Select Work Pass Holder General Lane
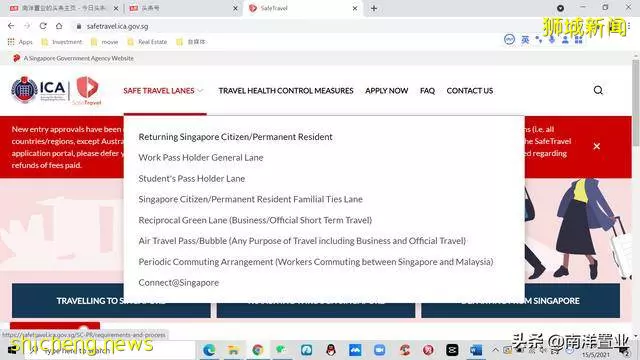 201,158
